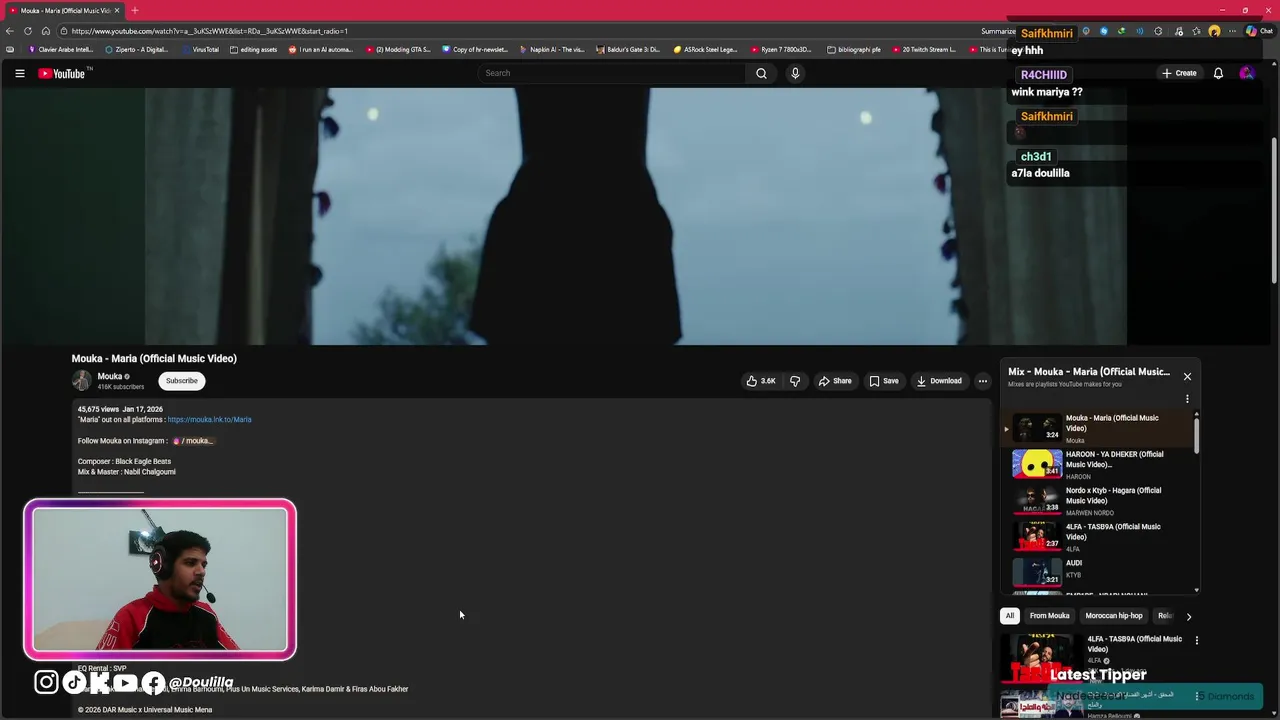Click the browser address bar URL
The image size is (1280, 720).
pos(209,31)
